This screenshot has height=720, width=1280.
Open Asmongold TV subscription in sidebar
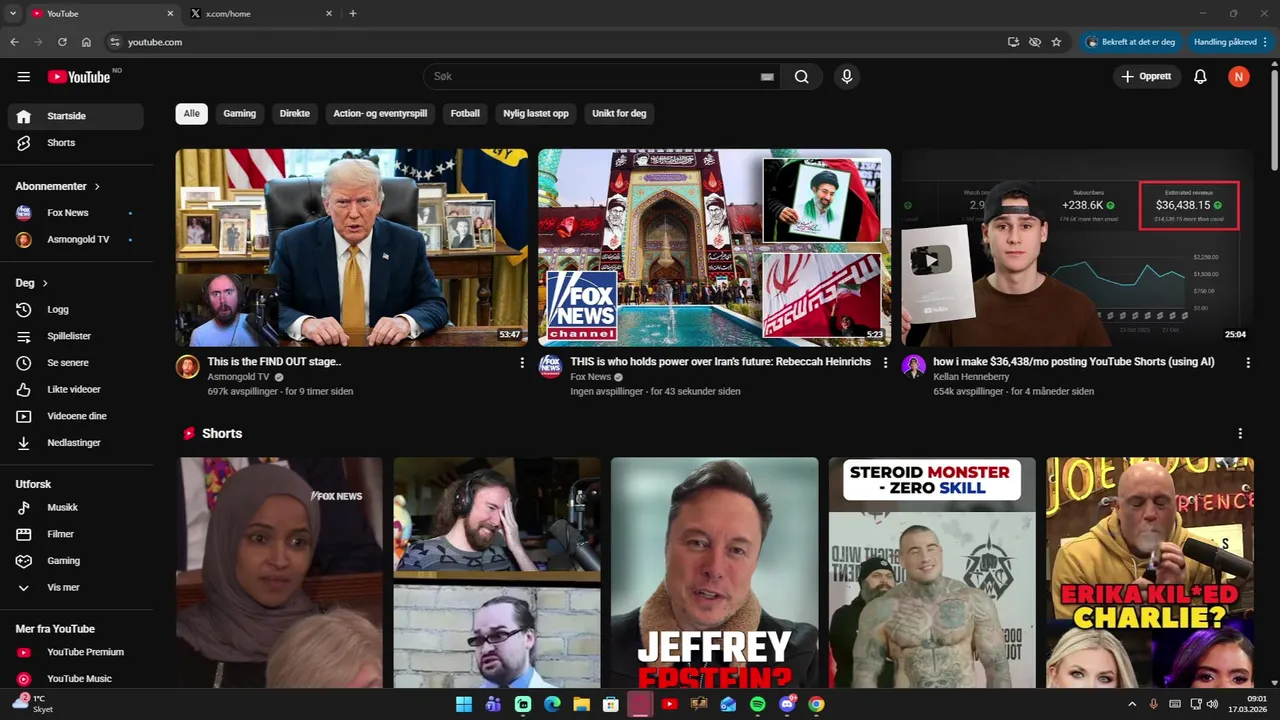(76, 240)
